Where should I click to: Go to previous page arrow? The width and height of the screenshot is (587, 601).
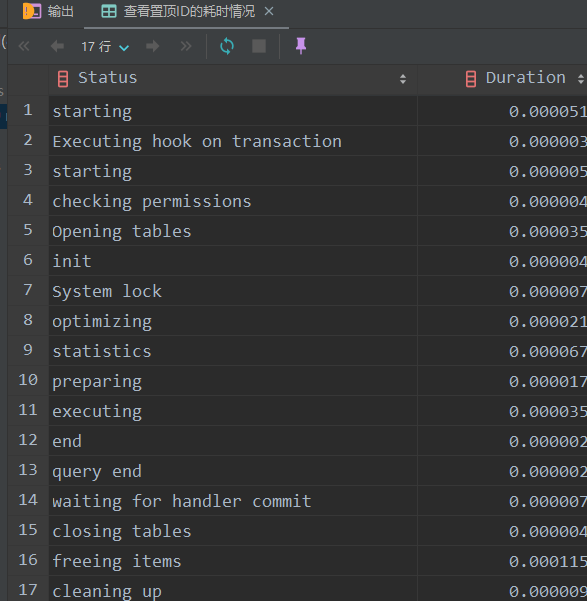57,46
